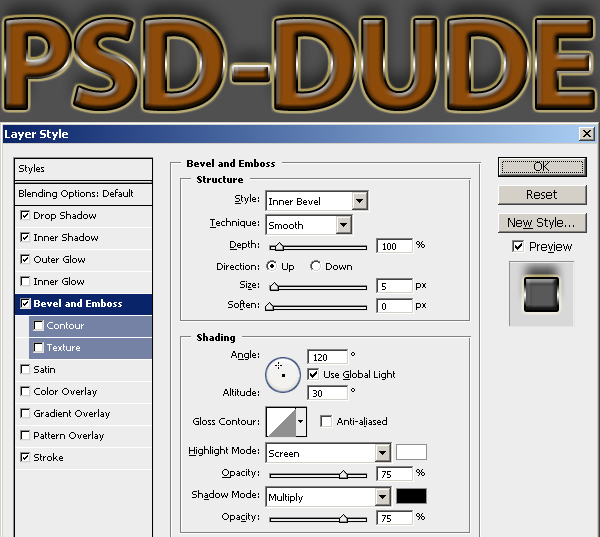Uncheck the Bevel and Emboss checkbox
Image resolution: width=600 pixels, height=537 pixels.
[25, 304]
